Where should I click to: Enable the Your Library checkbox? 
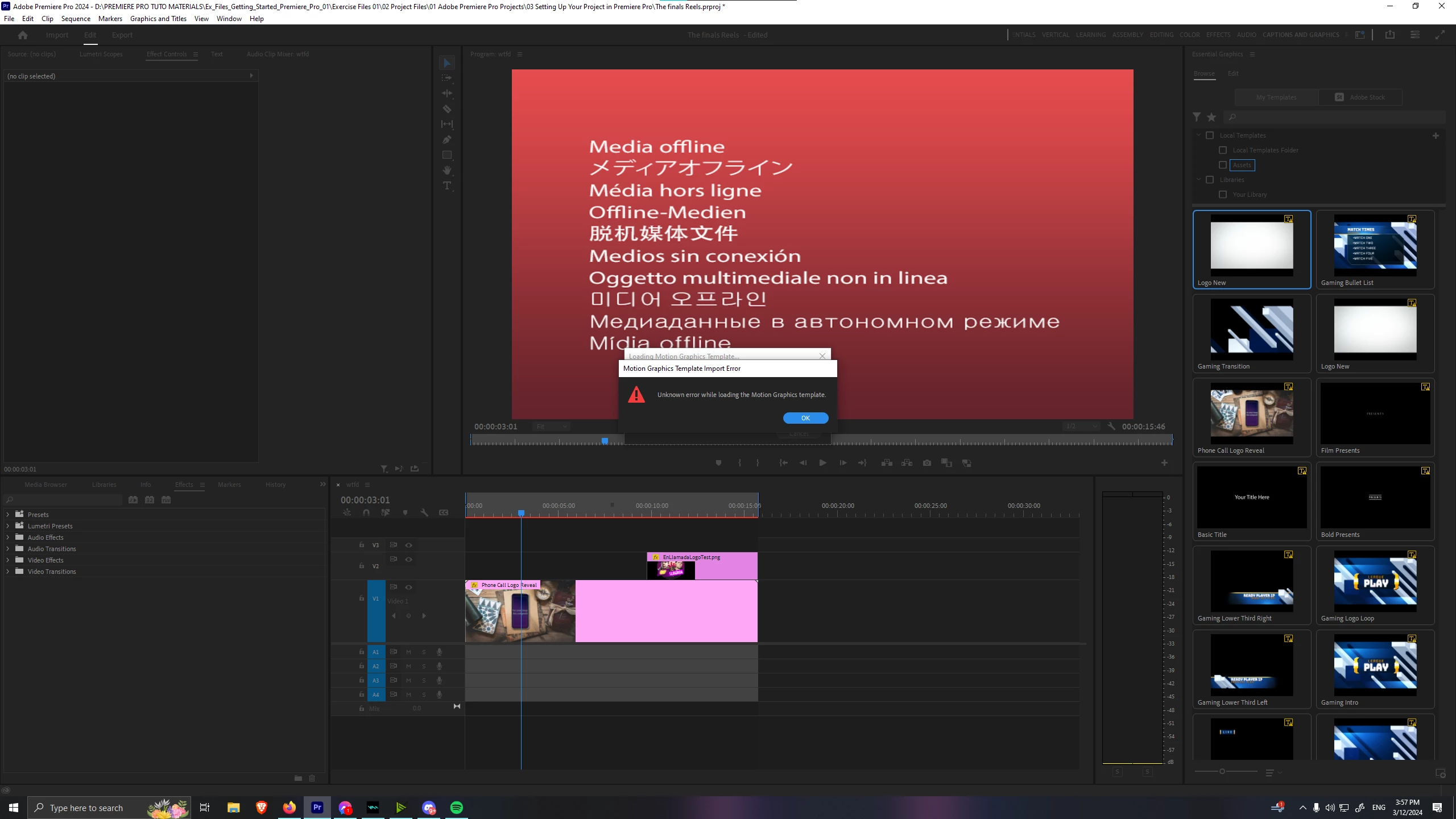tap(1223, 195)
